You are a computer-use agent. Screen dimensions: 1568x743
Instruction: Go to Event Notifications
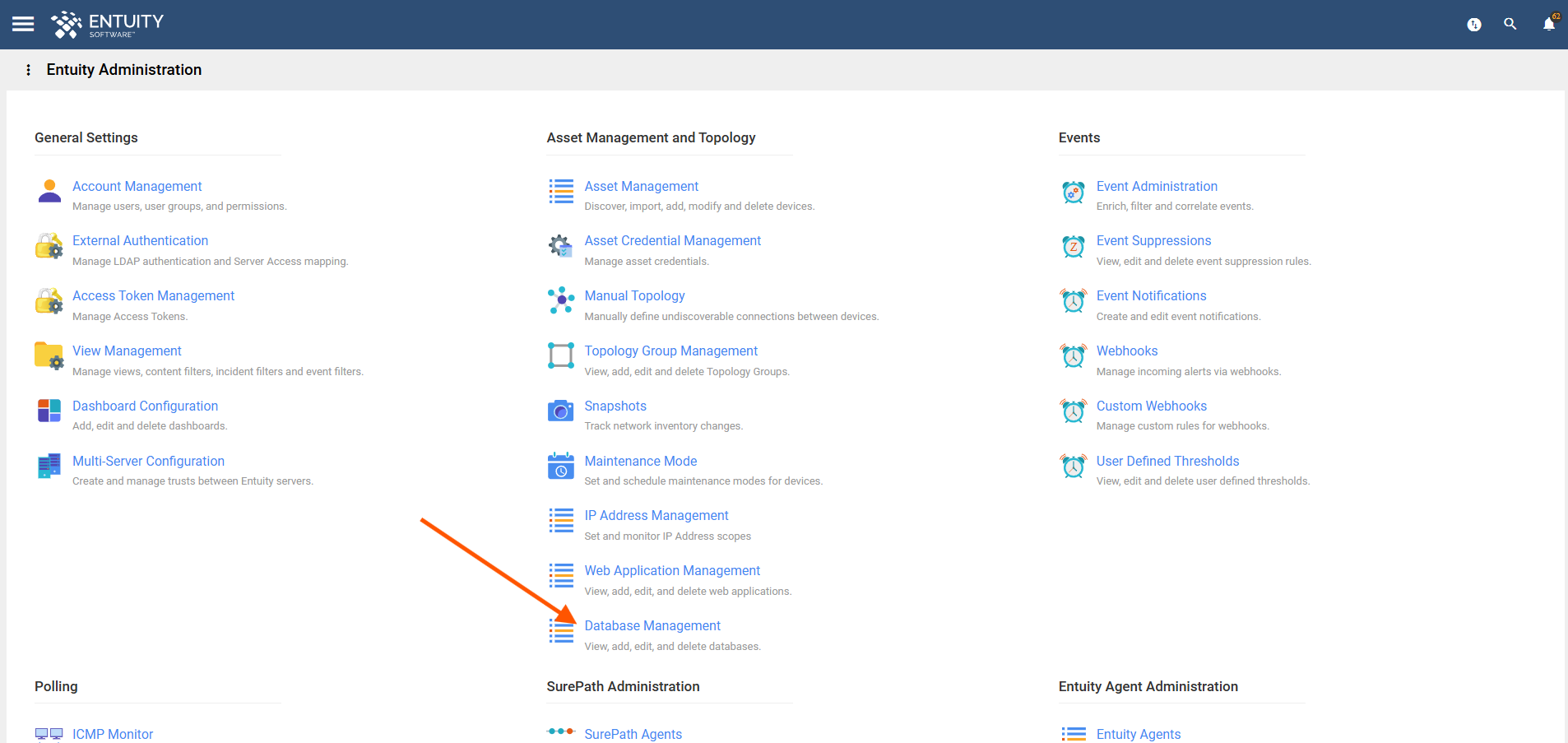pyautogui.click(x=1151, y=295)
